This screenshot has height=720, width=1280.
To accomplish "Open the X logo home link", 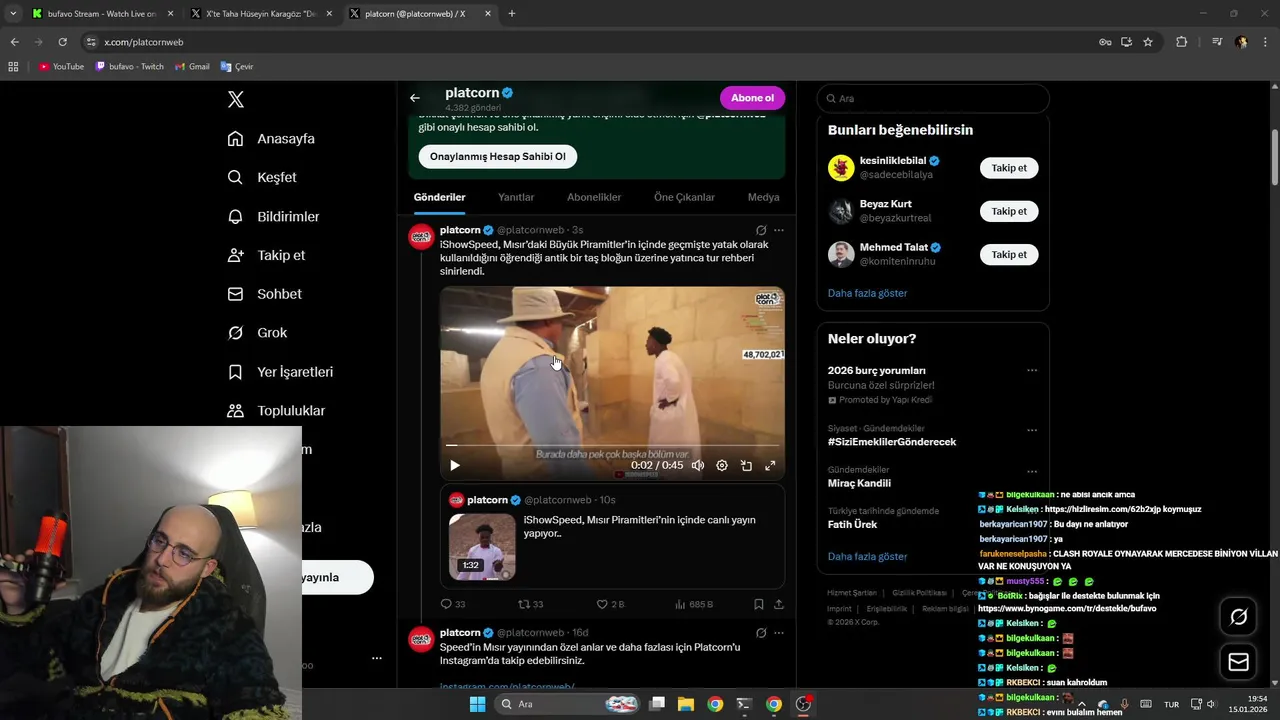I will click(x=236, y=99).
